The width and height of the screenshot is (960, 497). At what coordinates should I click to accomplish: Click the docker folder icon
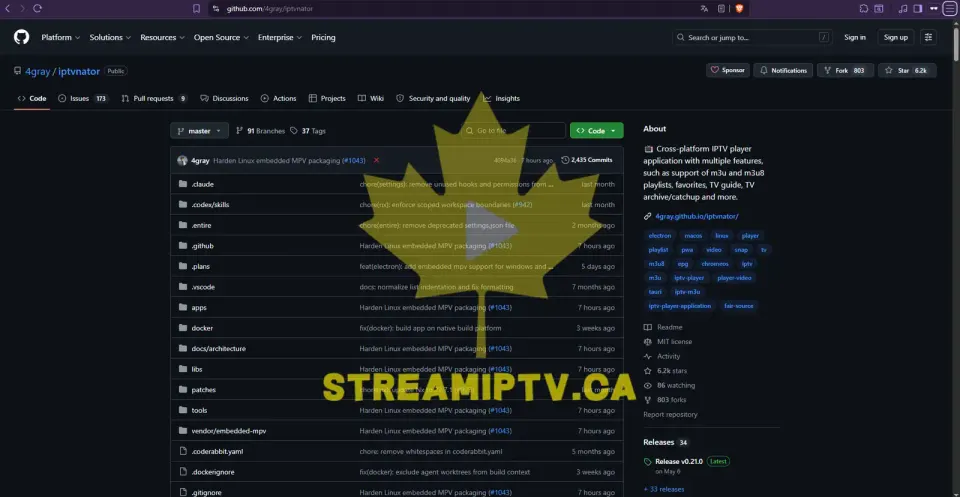182,328
